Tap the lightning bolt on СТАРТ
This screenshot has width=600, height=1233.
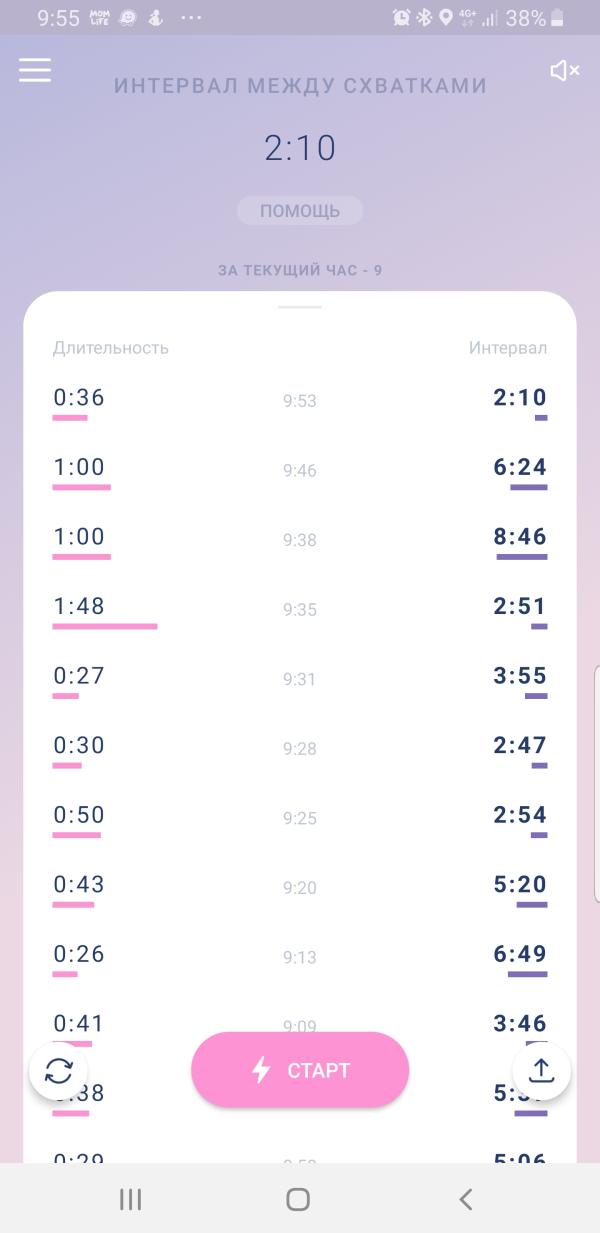click(261, 1070)
